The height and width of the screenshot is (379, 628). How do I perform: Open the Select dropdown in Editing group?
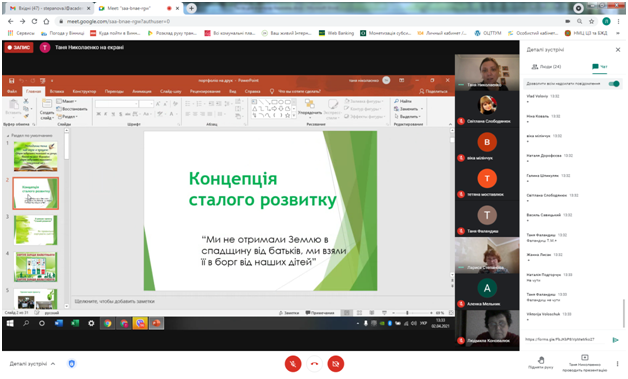coord(407,117)
